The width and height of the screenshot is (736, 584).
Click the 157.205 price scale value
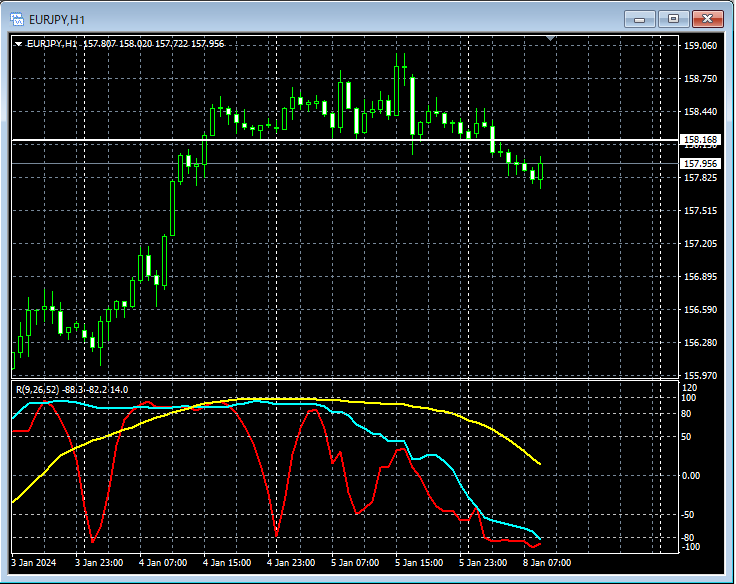pos(700,243)
